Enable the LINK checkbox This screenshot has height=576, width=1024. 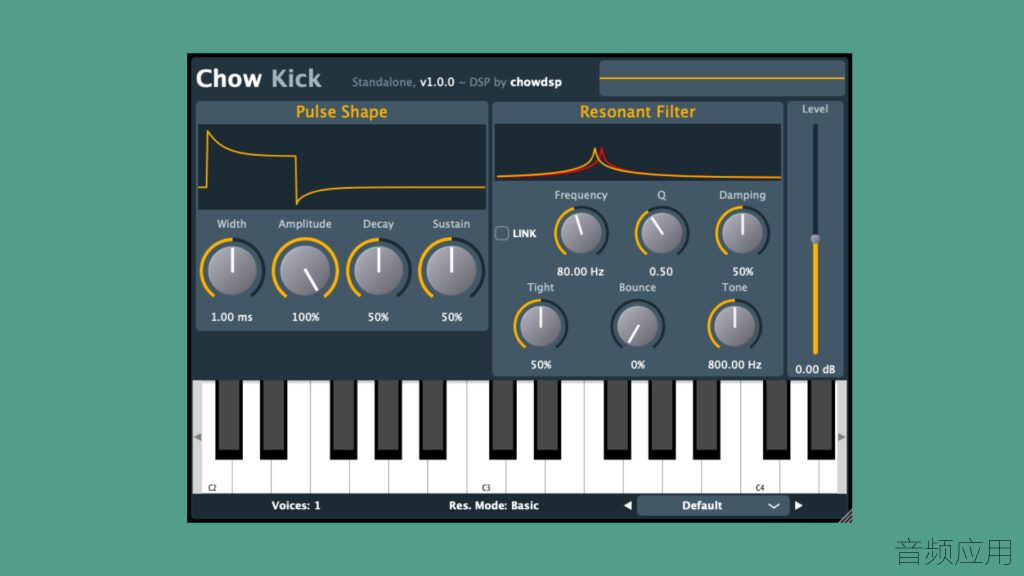[502, 233]
